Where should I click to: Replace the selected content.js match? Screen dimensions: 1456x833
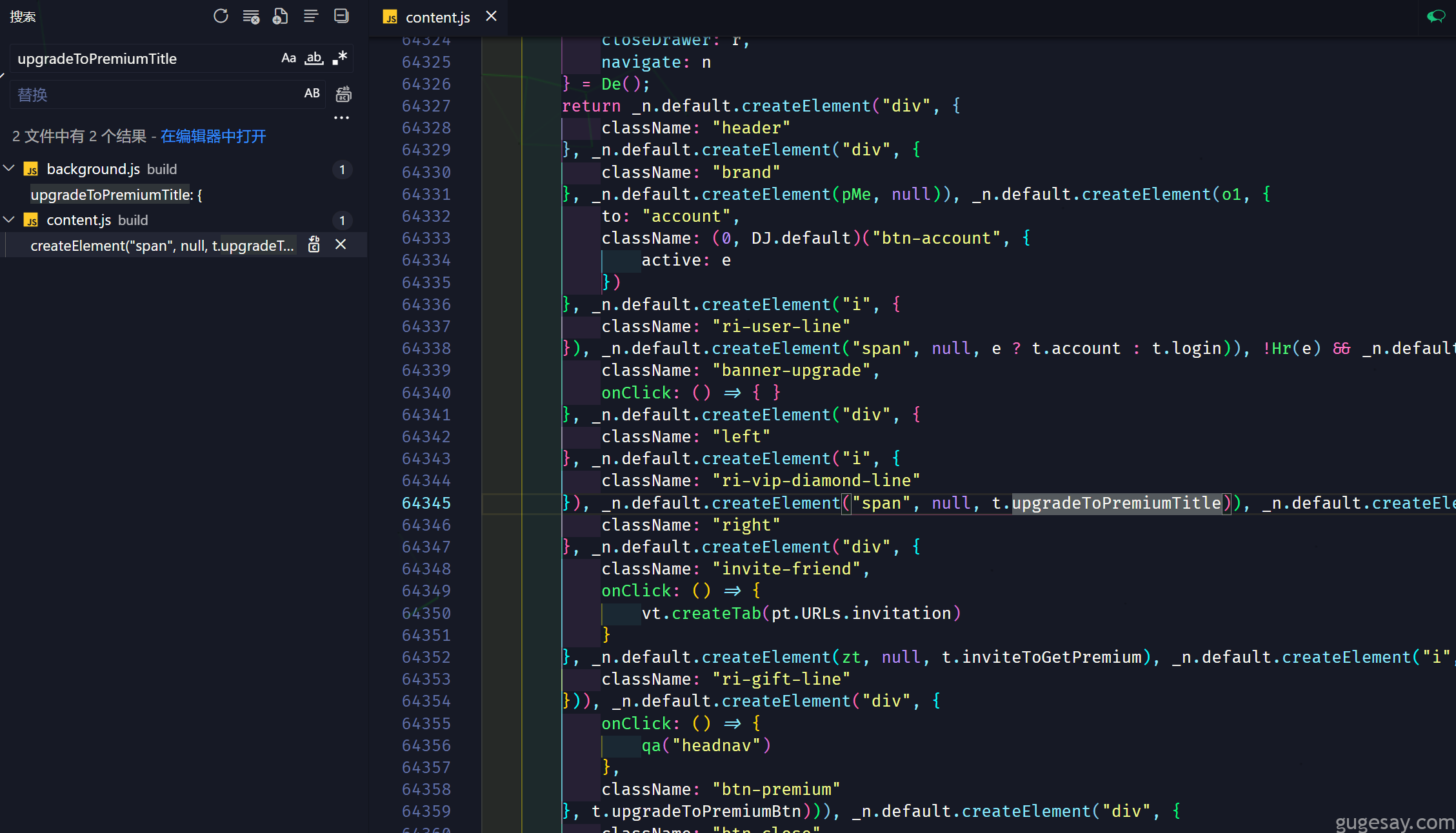point(314,245)
